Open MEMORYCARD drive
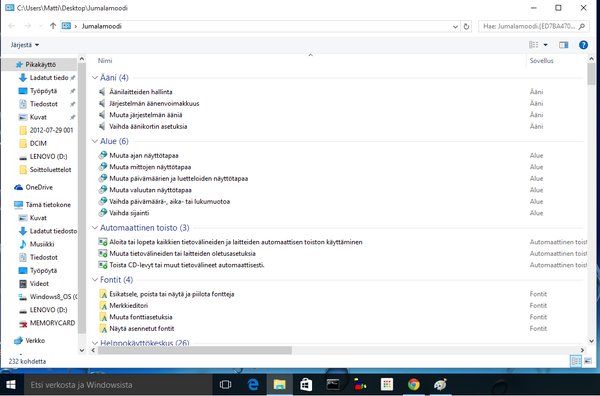Image resolution: width=600 pixels, height=396 pixels. 47,323
